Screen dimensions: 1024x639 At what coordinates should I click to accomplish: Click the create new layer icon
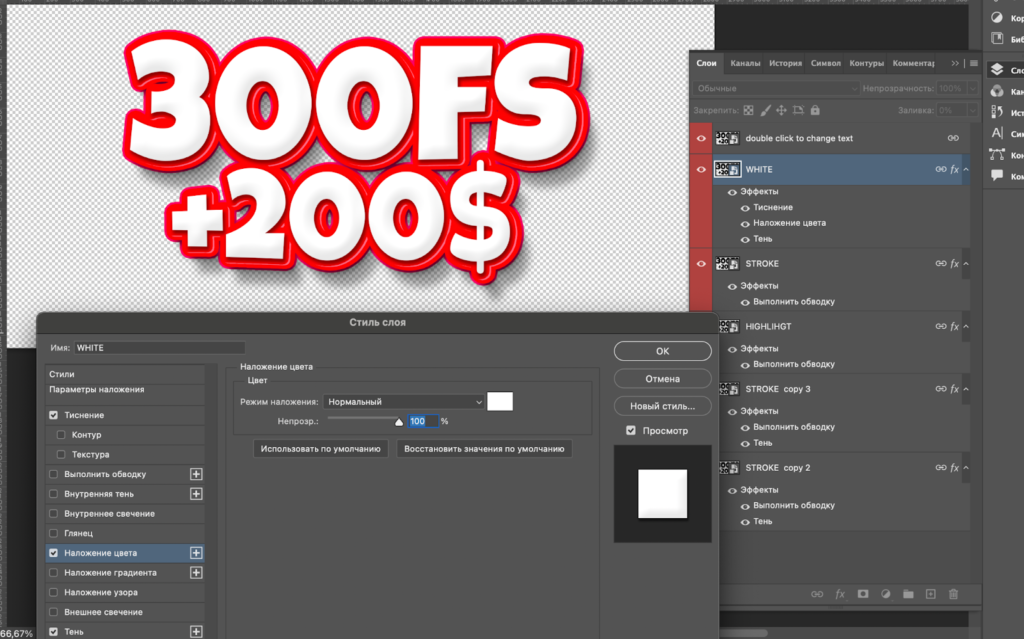pyautogui.click(x=930, y=594)
